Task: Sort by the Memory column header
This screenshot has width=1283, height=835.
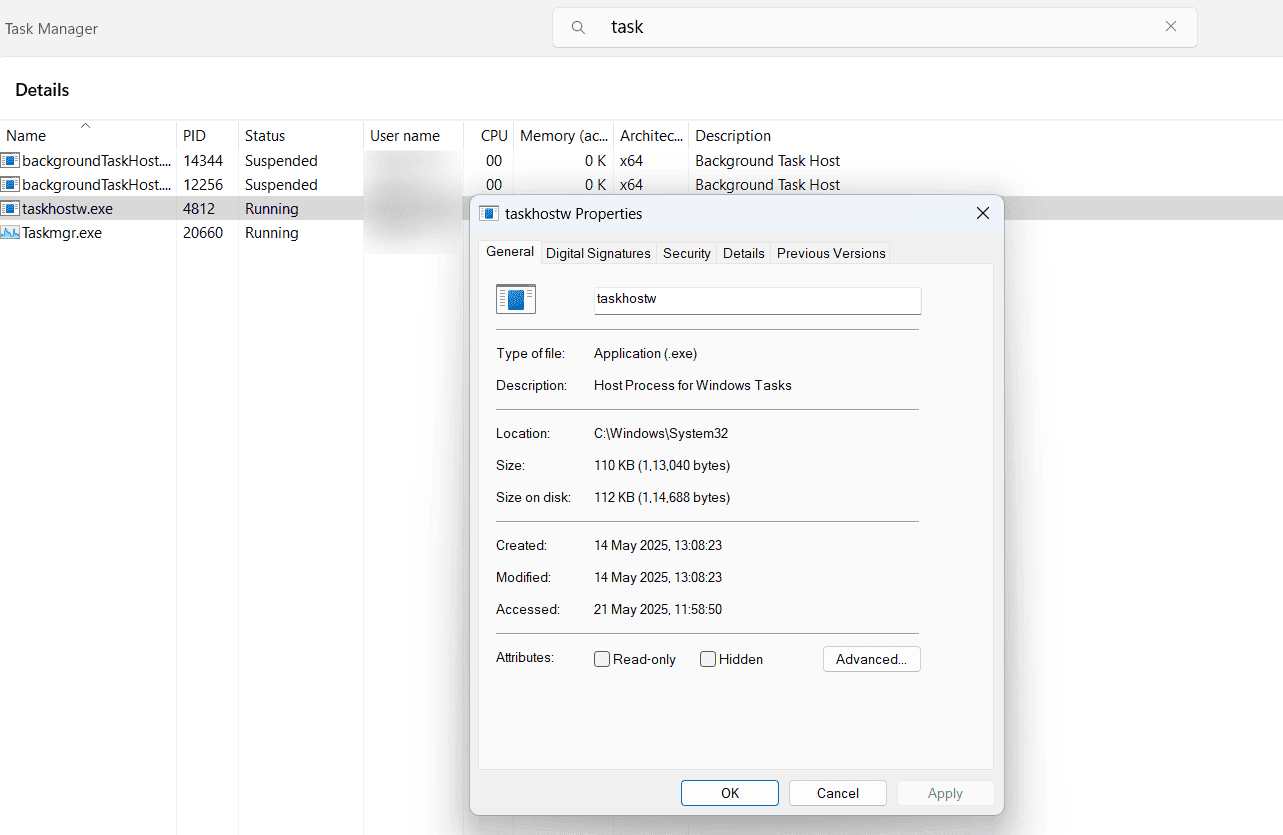Action: [x=564, y=135]
